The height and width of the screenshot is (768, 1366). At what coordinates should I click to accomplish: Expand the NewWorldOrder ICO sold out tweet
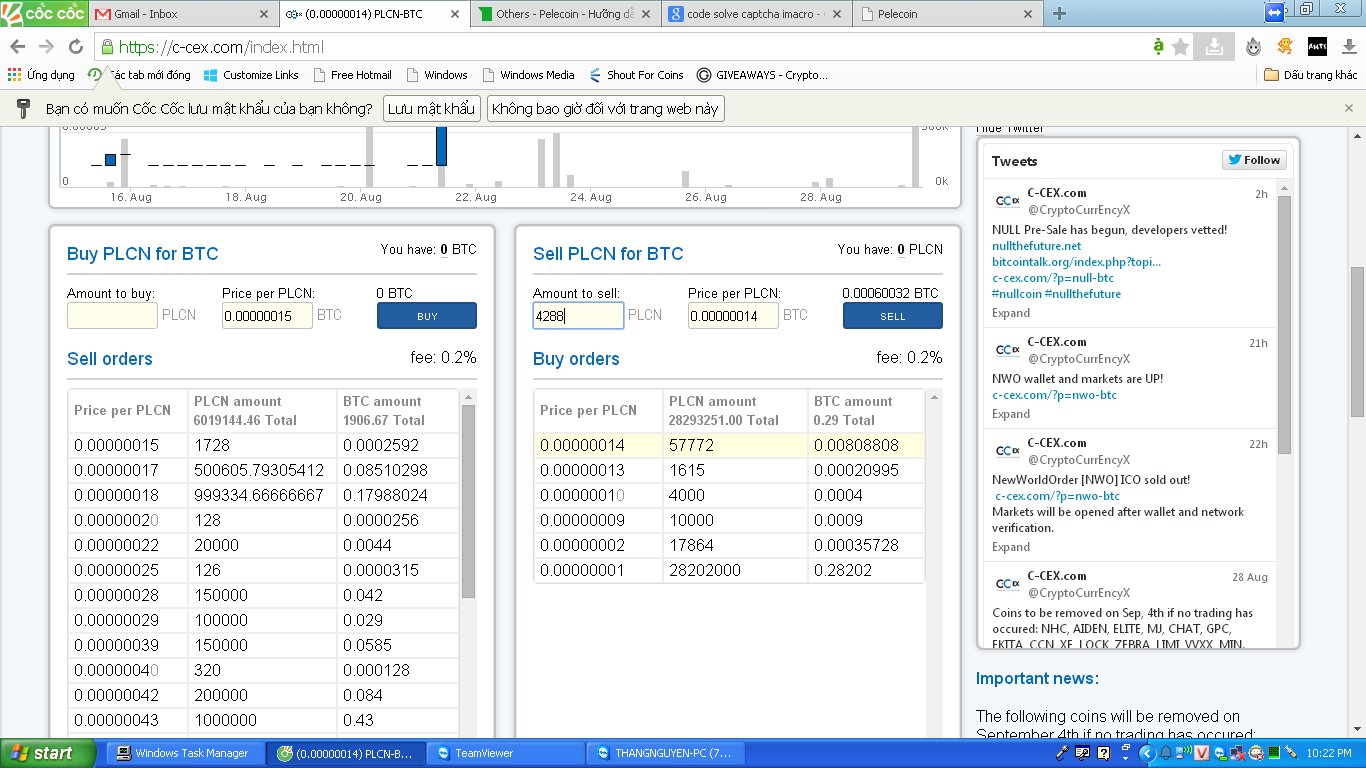pos(1010,547)
